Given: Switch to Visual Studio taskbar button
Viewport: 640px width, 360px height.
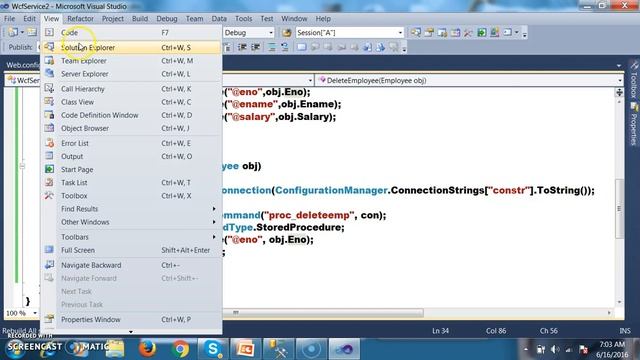Looking at the screenshot, I should pyautogui.click(x=344, y=349).
